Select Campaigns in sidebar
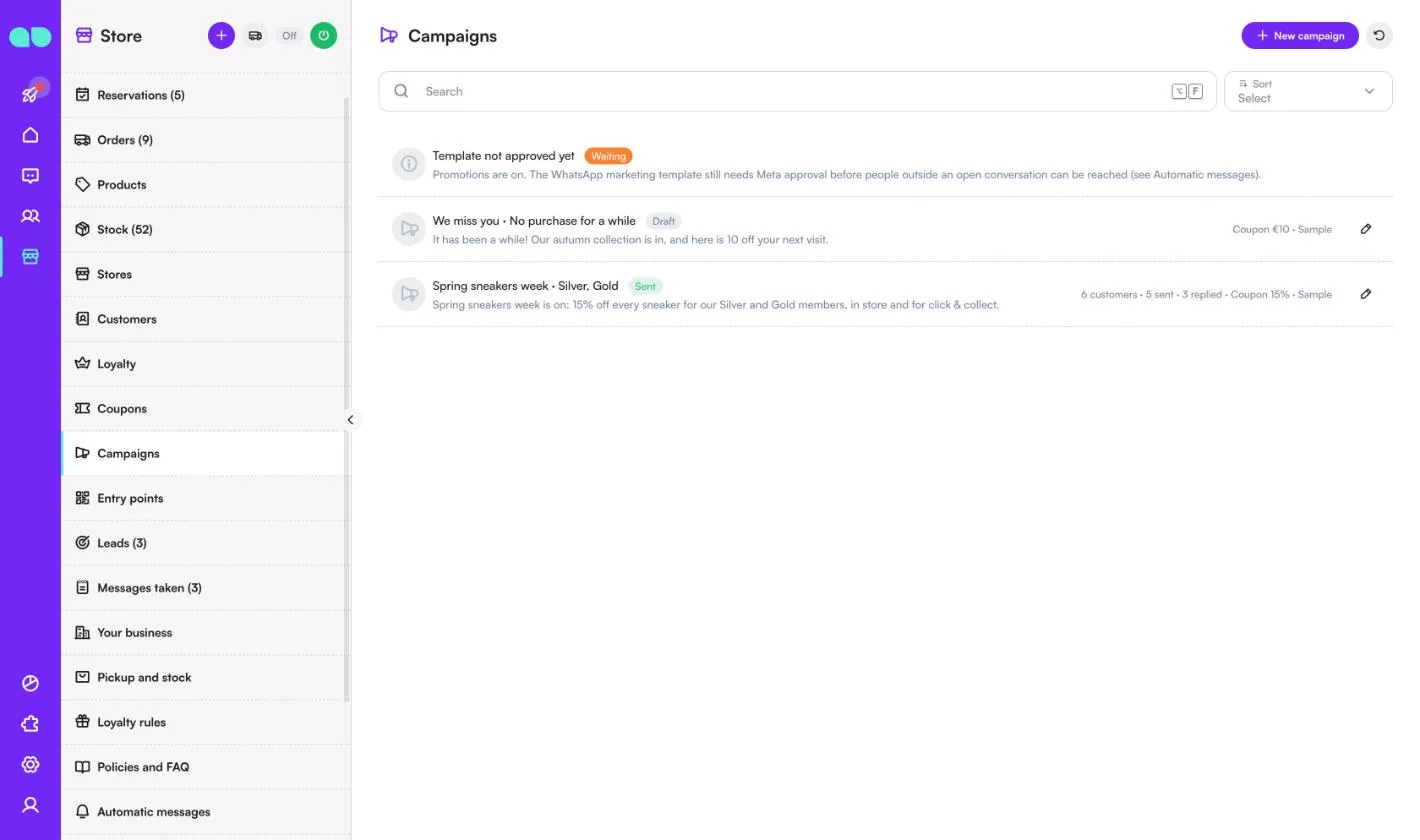The height and width of the screenshot is (840, 1420). click(204, 453)
